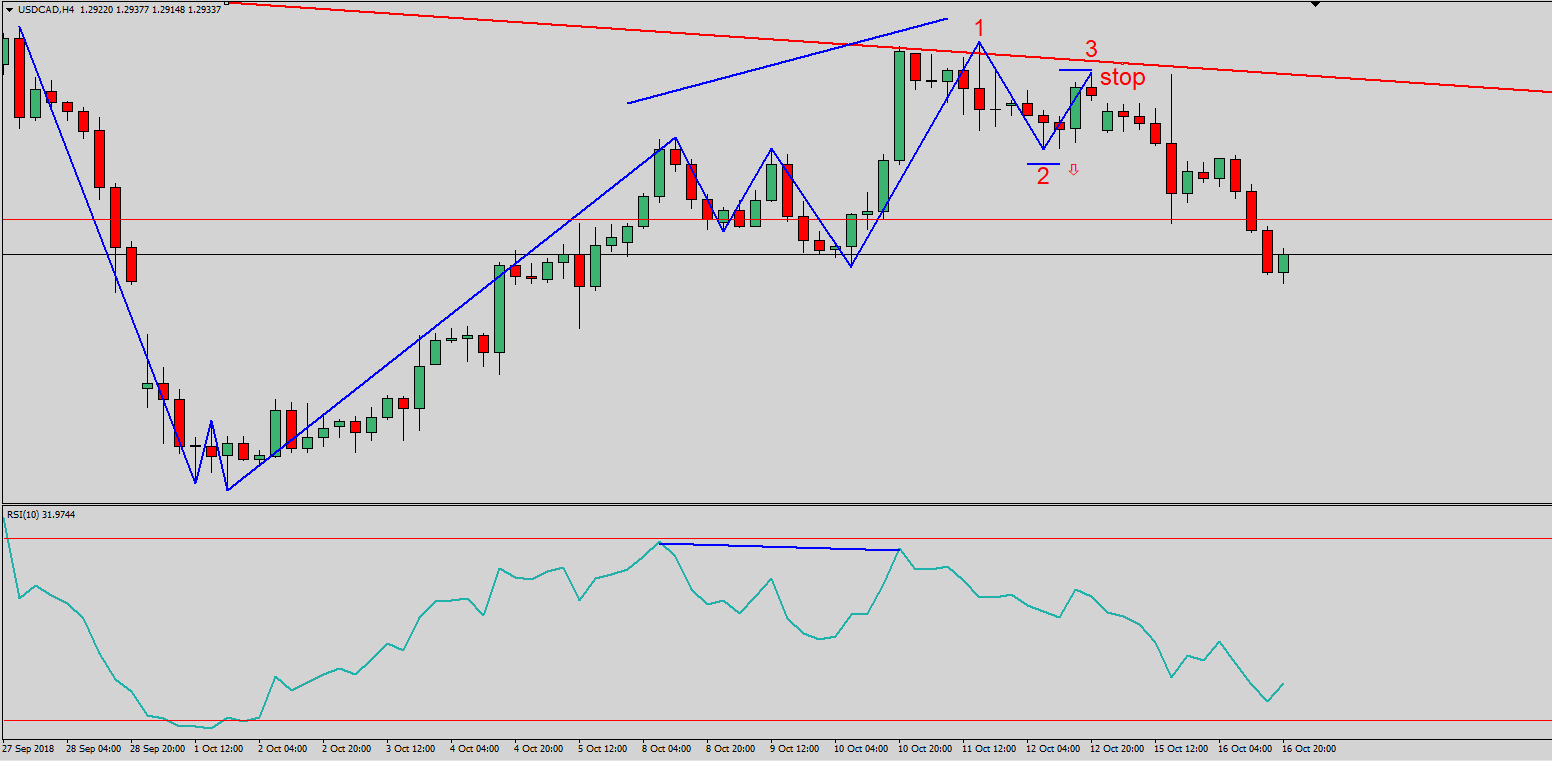Open the one-click trading arrow beside USDCAD,H4

pyautogui.click(x=9, y=9)
